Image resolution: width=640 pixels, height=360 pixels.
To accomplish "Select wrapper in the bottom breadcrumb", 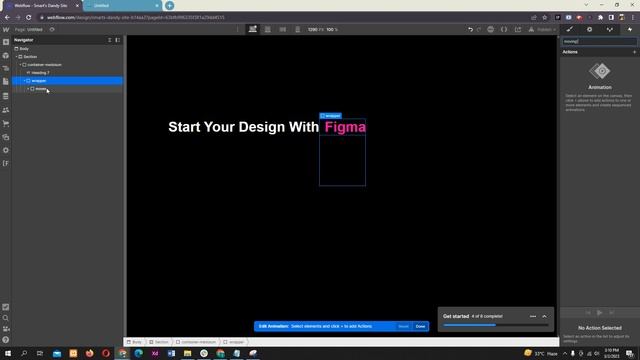I will 234,342.
